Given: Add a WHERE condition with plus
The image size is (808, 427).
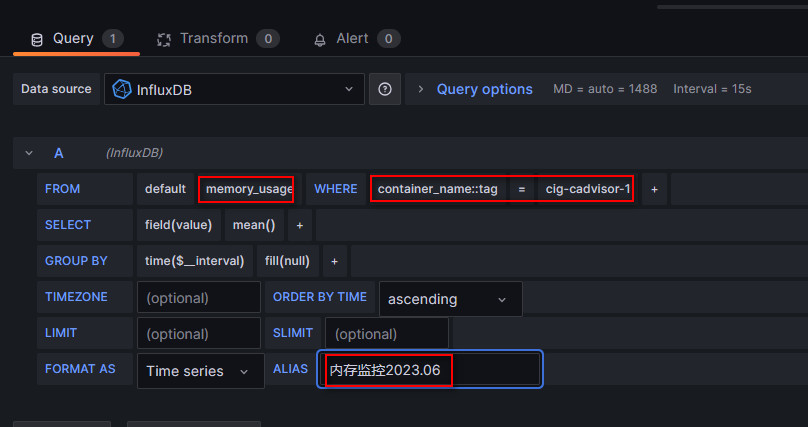Looking at the screenshot, I should [x=654, y=189].
